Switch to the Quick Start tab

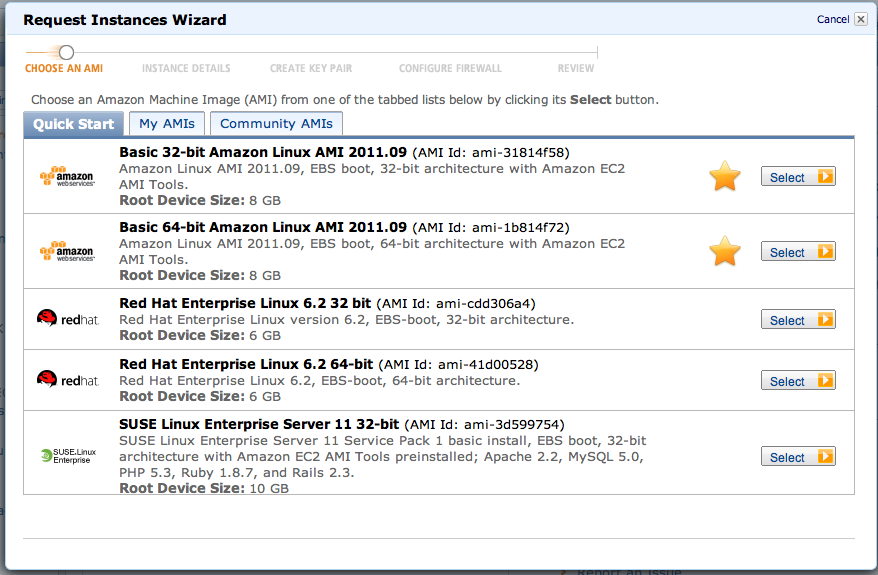(73, 124)
